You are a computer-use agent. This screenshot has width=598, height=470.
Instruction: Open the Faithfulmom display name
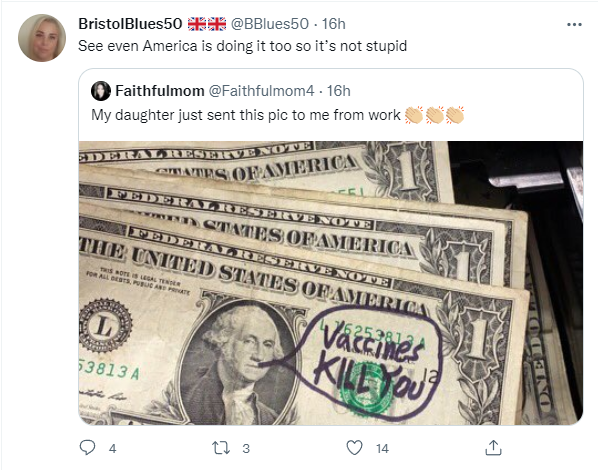160,91
